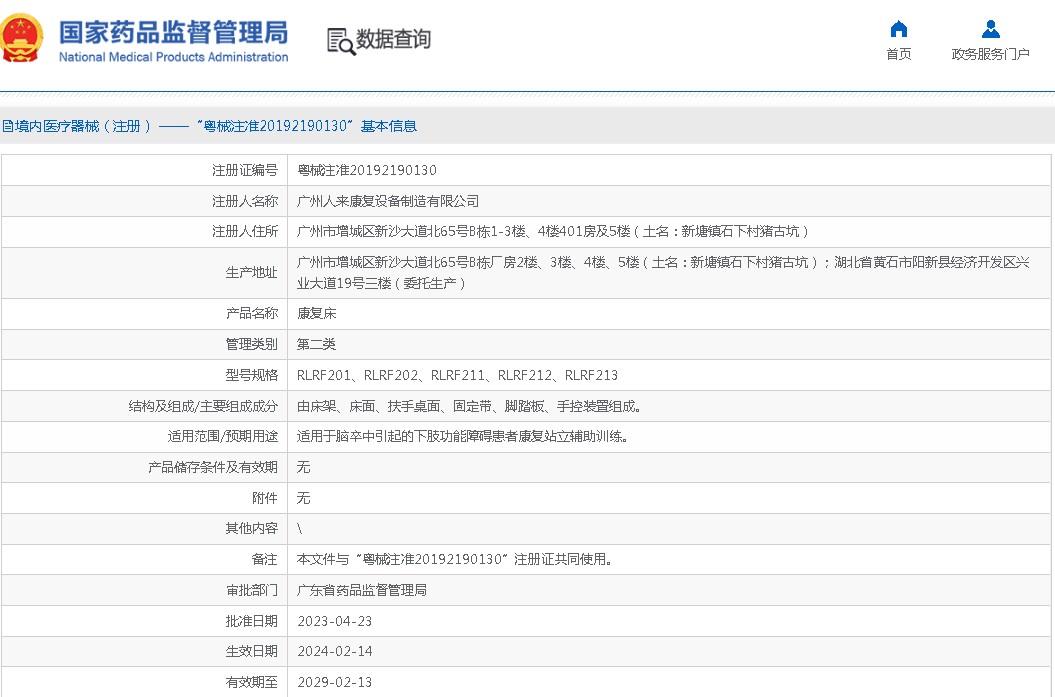The height and width of the screenshot is (697, 1055).
Task: Click the national emblem logo icon
Action: point(20,38)
